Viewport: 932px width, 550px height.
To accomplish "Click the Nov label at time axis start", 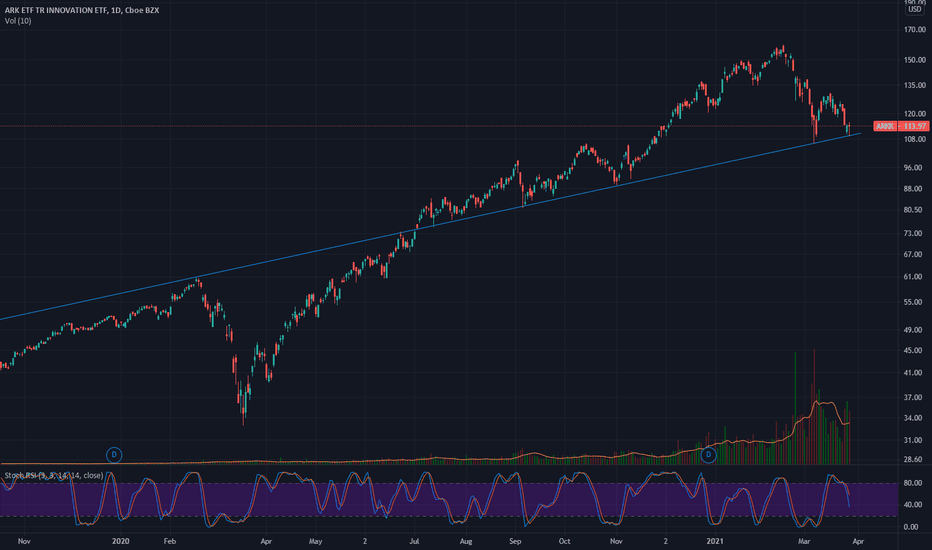I will tap(24, 541).
